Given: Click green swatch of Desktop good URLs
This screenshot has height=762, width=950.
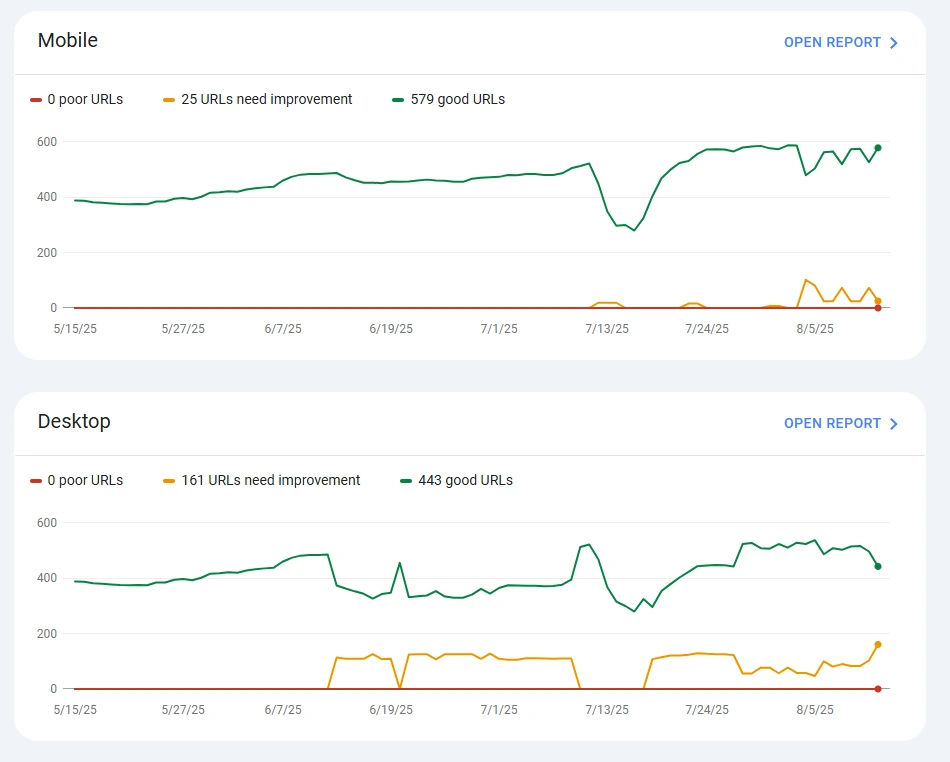Looking at the screenshot, I should pos(406,481).
